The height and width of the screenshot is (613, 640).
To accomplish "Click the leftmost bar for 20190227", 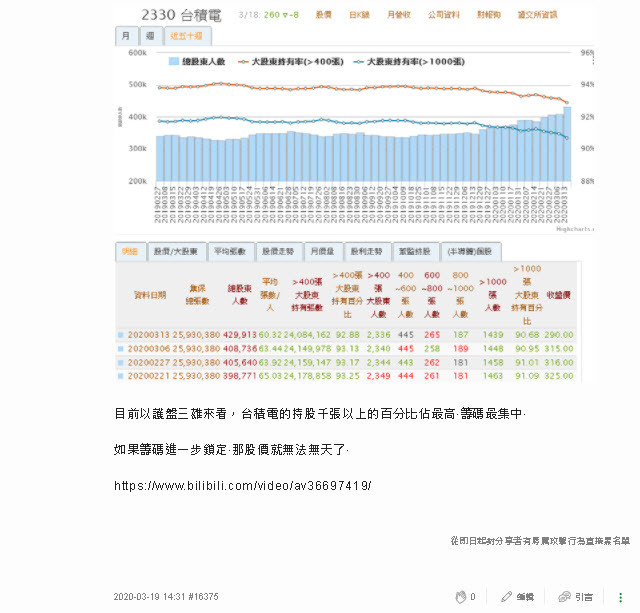I will tap(160, 159).
